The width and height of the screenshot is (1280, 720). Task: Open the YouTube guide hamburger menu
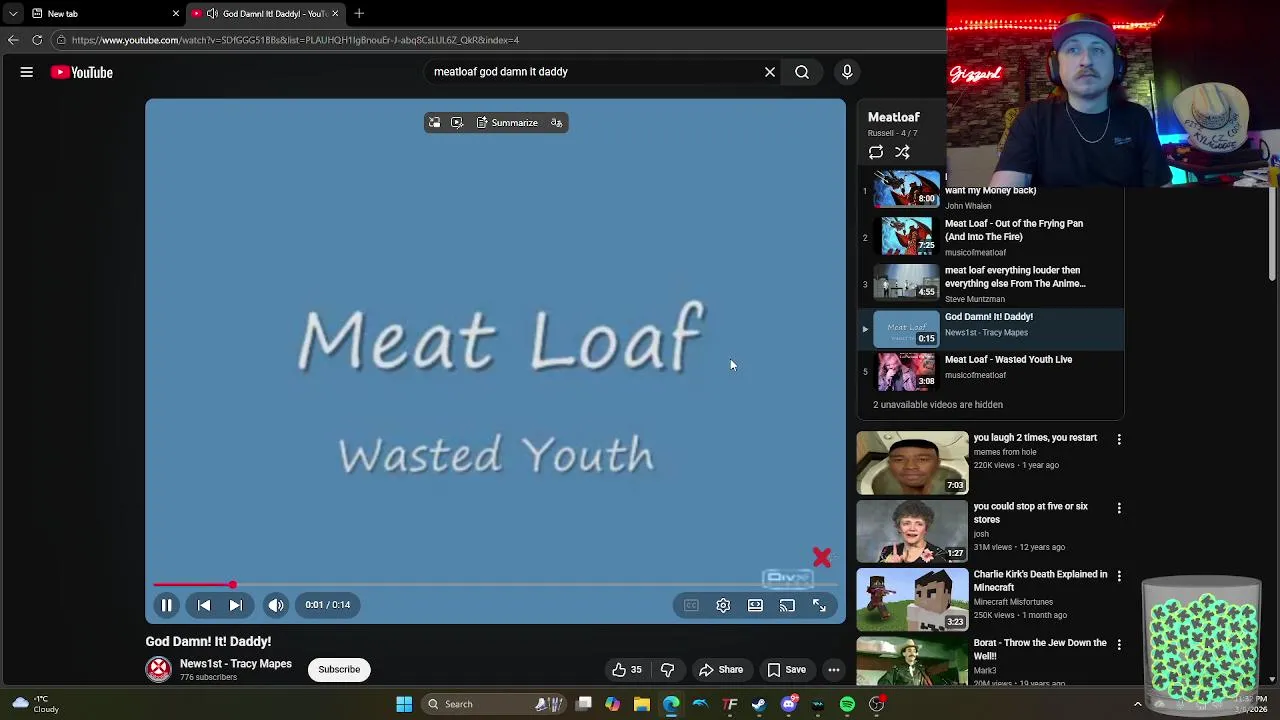(x=27, y=72)
